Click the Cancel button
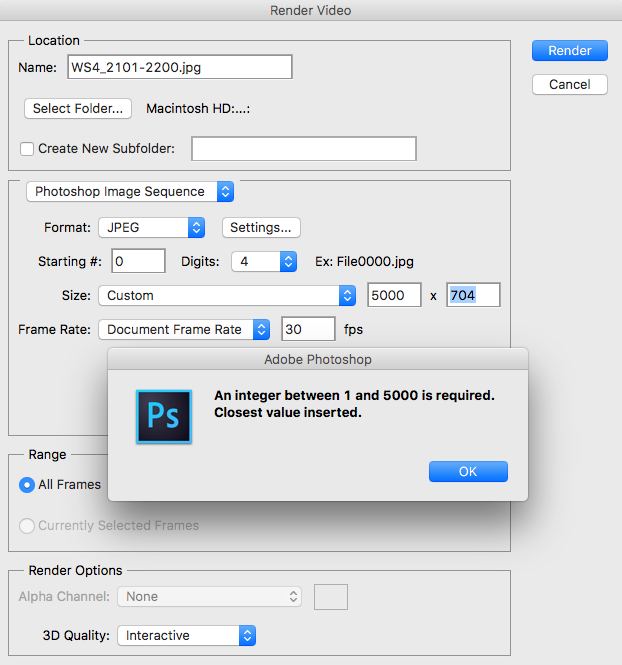 coord(569,84)
